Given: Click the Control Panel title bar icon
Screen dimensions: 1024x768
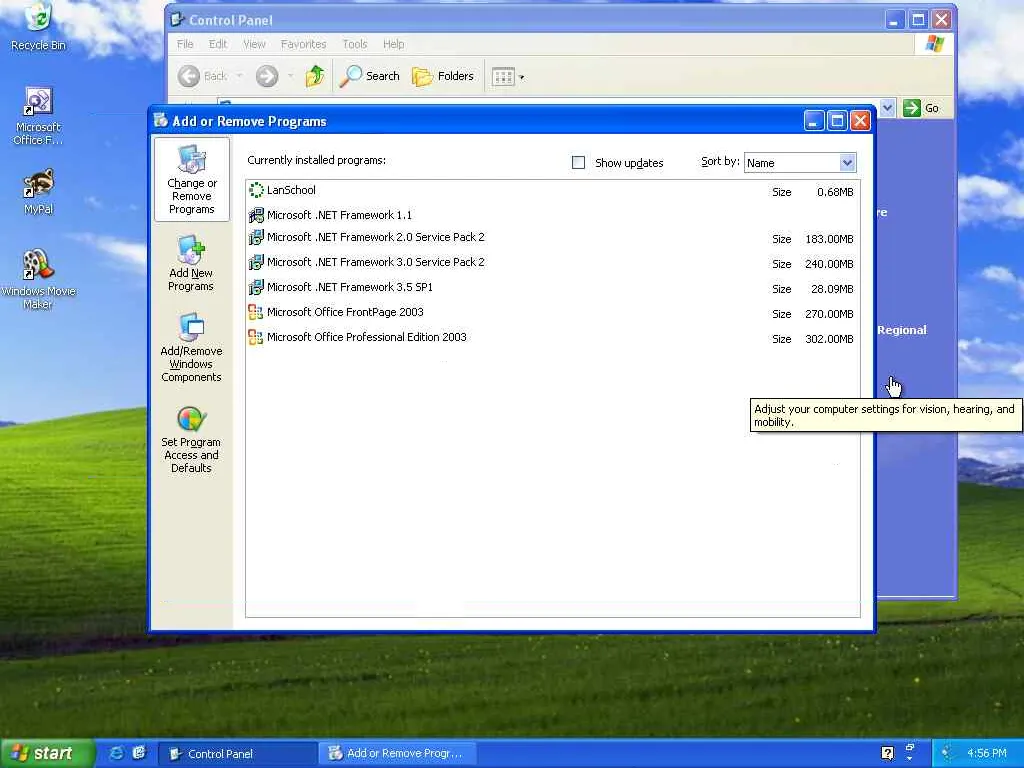Looking at the screenshot, I should pos(177,20).
